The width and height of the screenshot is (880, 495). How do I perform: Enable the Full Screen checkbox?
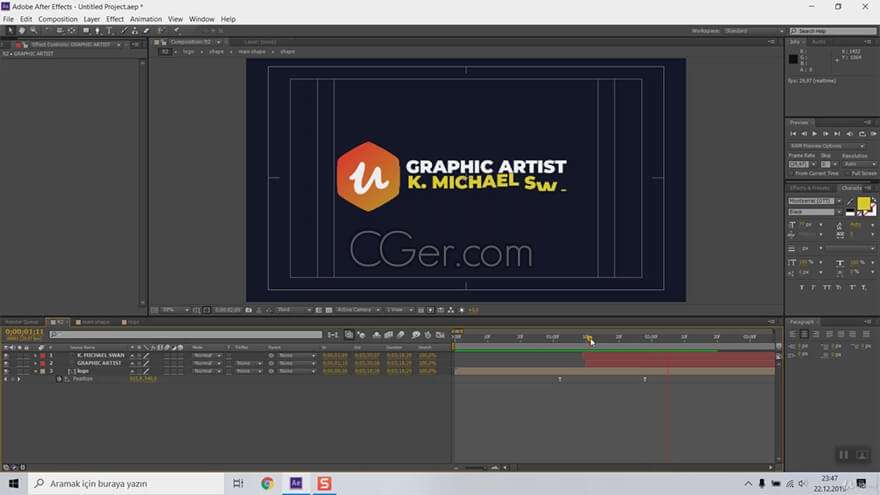[x=847, y=173]
